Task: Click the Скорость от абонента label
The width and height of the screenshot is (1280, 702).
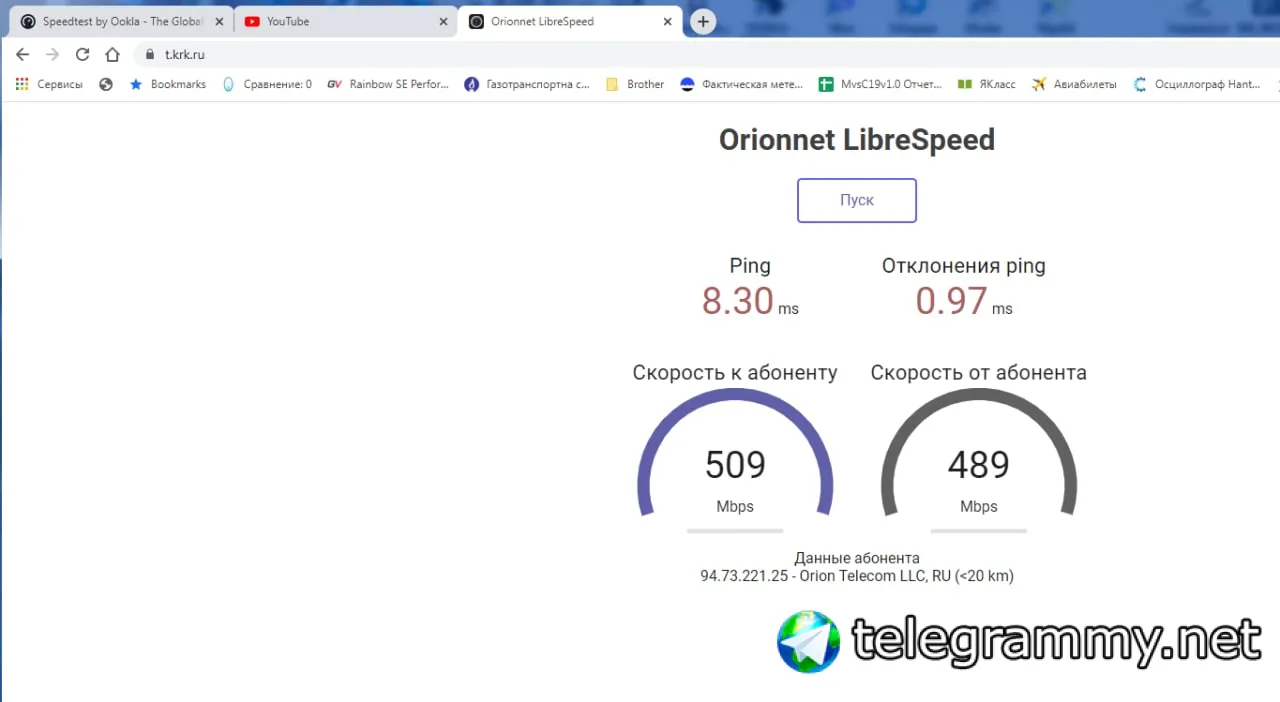Action: coord(978,373)
